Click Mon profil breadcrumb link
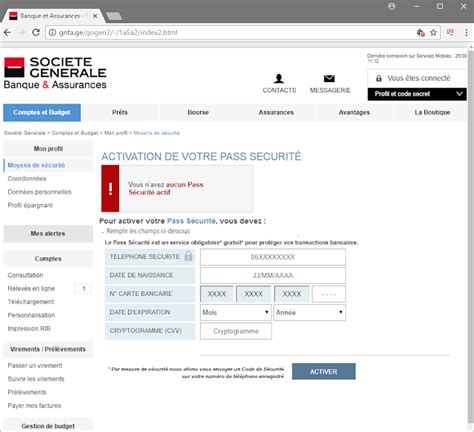 pos(116,133)
